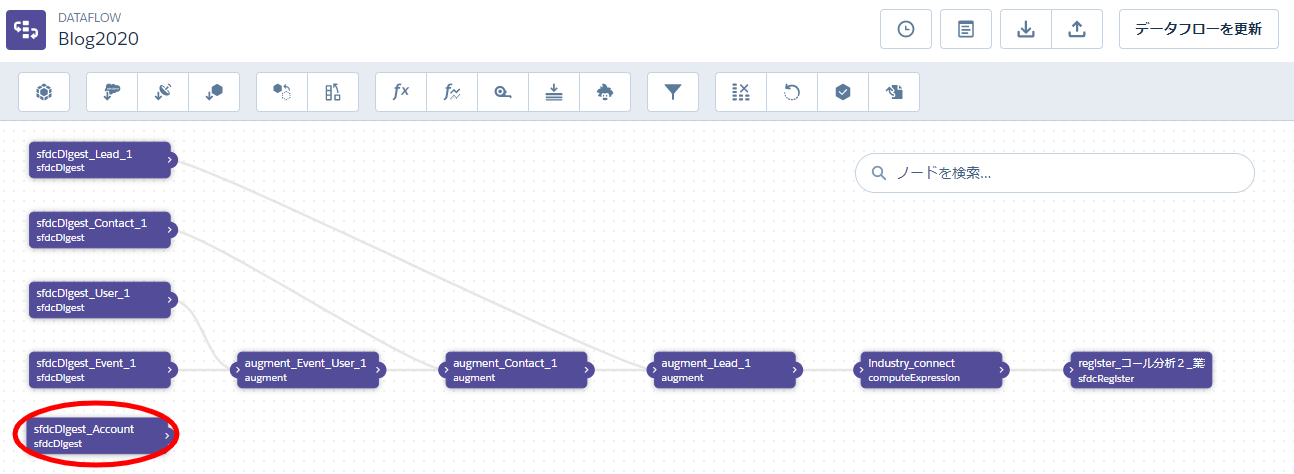Expand arrow on sfdcDigest_Account node

[167, 436]
